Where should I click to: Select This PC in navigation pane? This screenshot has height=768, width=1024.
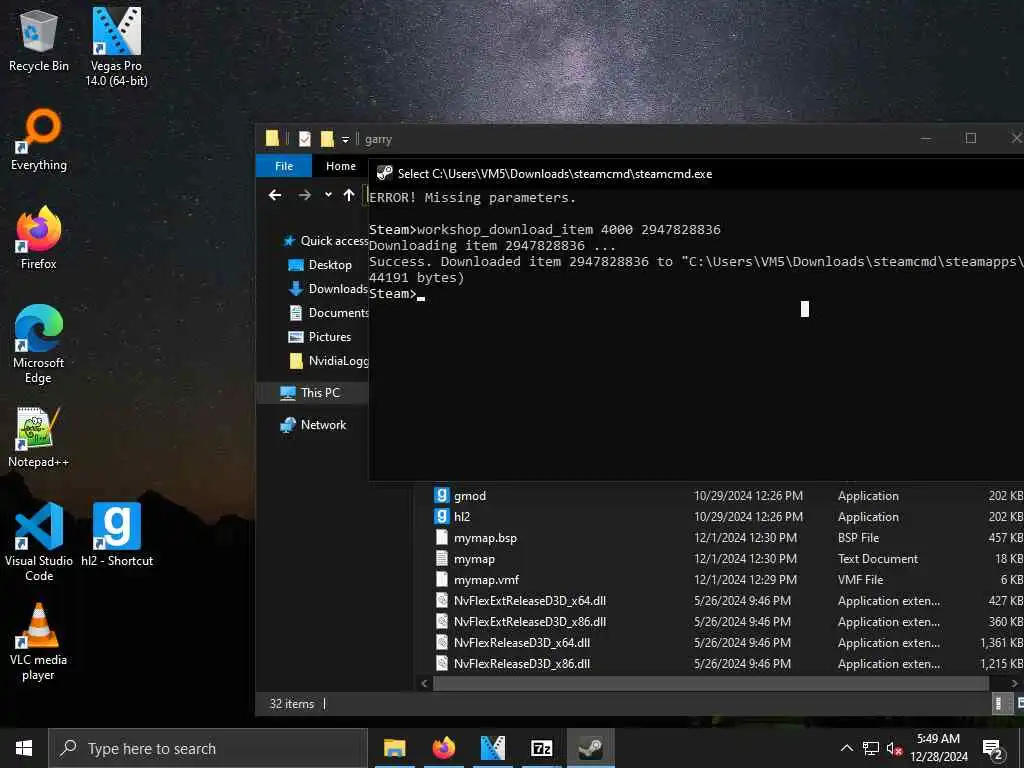coord(310,392)
